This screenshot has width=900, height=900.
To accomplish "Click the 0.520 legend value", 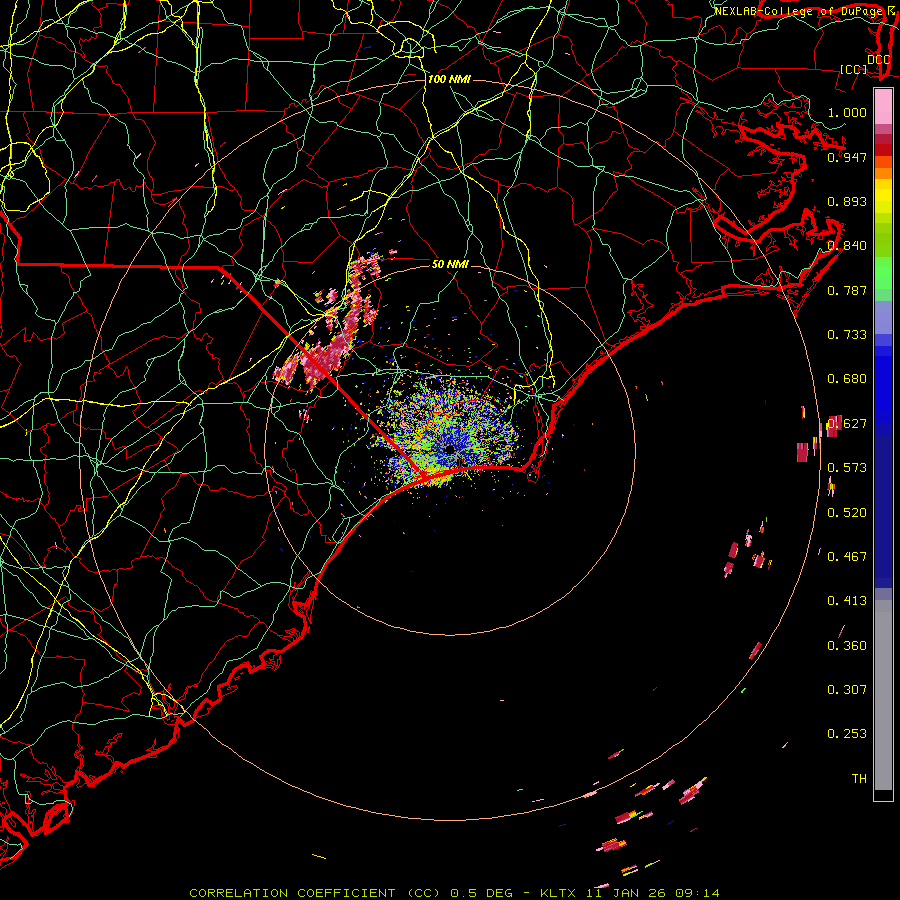I will (847, 513).
